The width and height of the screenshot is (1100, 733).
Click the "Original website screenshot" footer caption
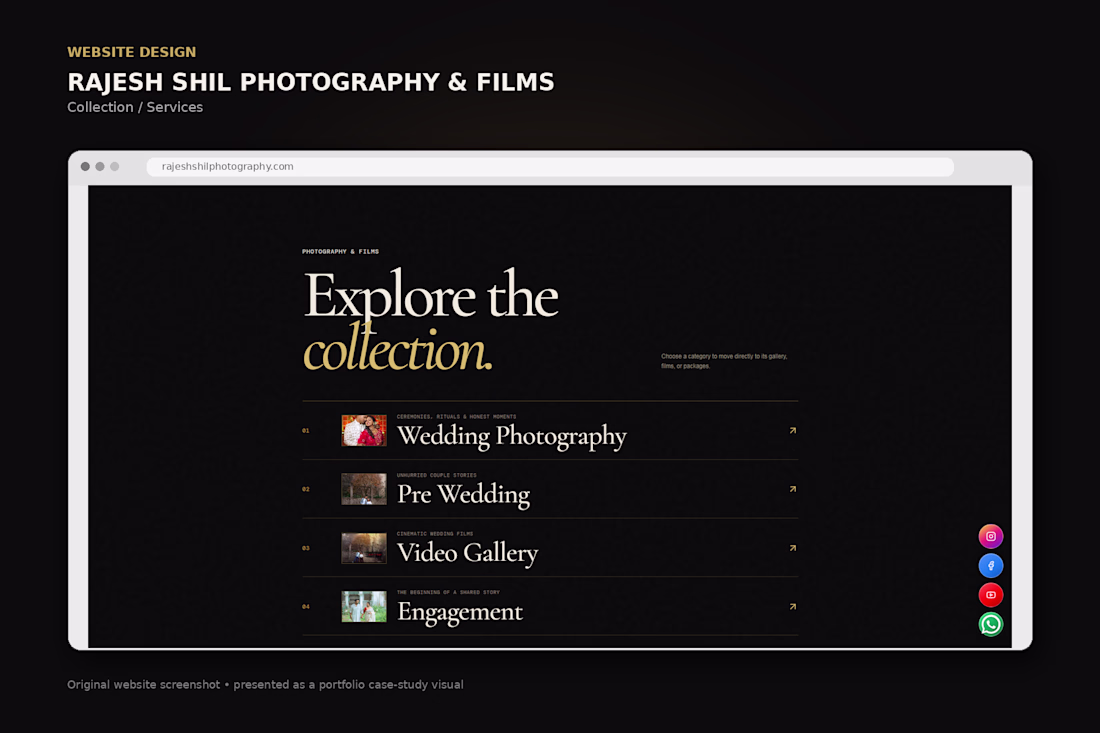[265, 685]
